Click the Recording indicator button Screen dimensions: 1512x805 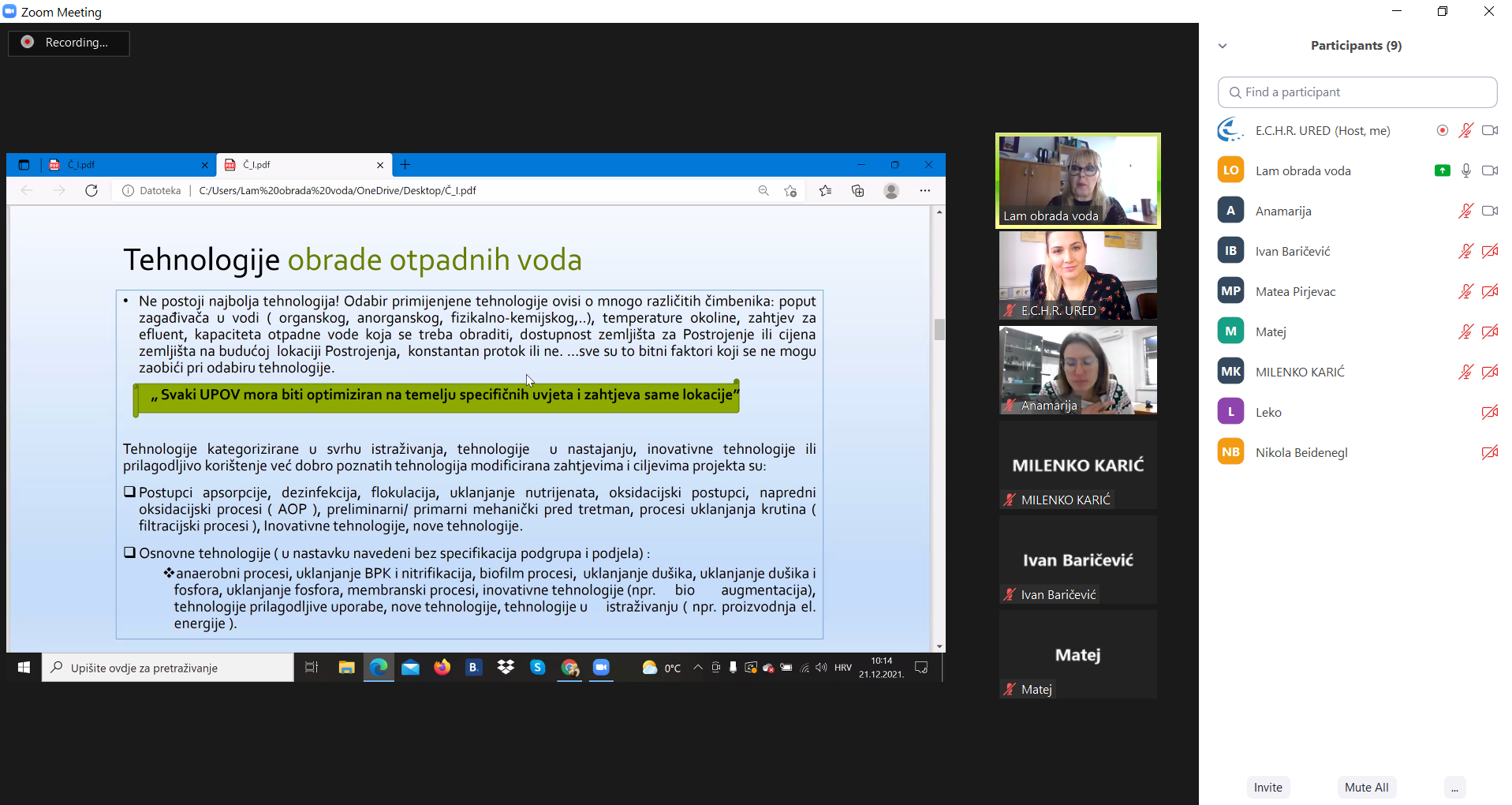pos(69,43)
